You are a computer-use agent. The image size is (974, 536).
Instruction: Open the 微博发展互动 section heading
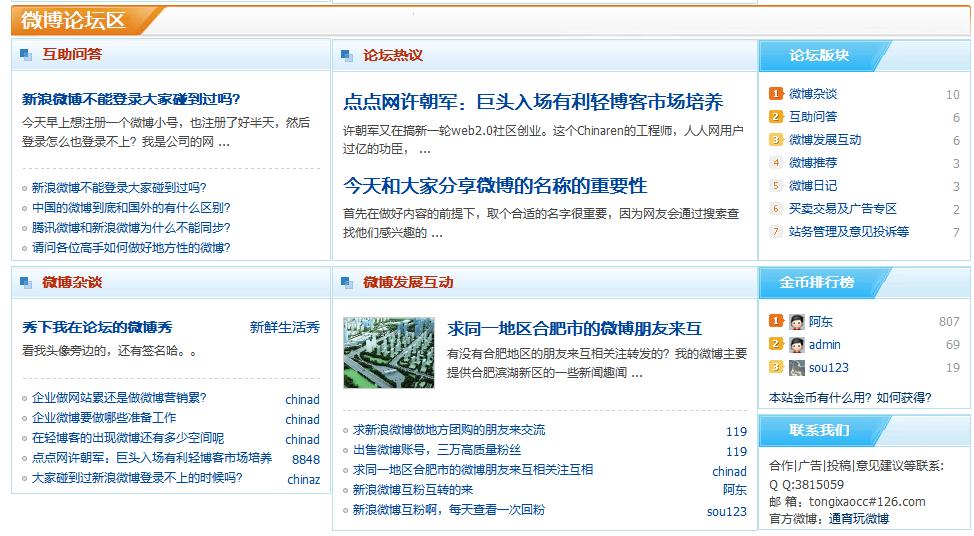408,283
